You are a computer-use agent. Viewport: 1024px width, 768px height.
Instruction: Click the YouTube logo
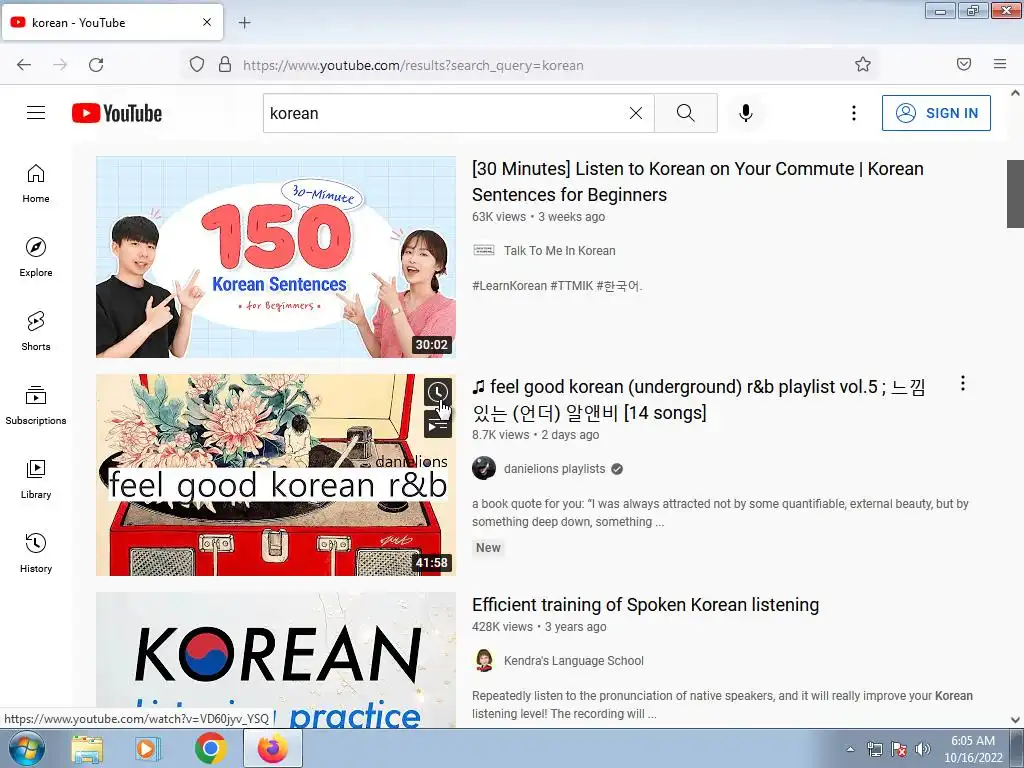[x=117, y=113]
